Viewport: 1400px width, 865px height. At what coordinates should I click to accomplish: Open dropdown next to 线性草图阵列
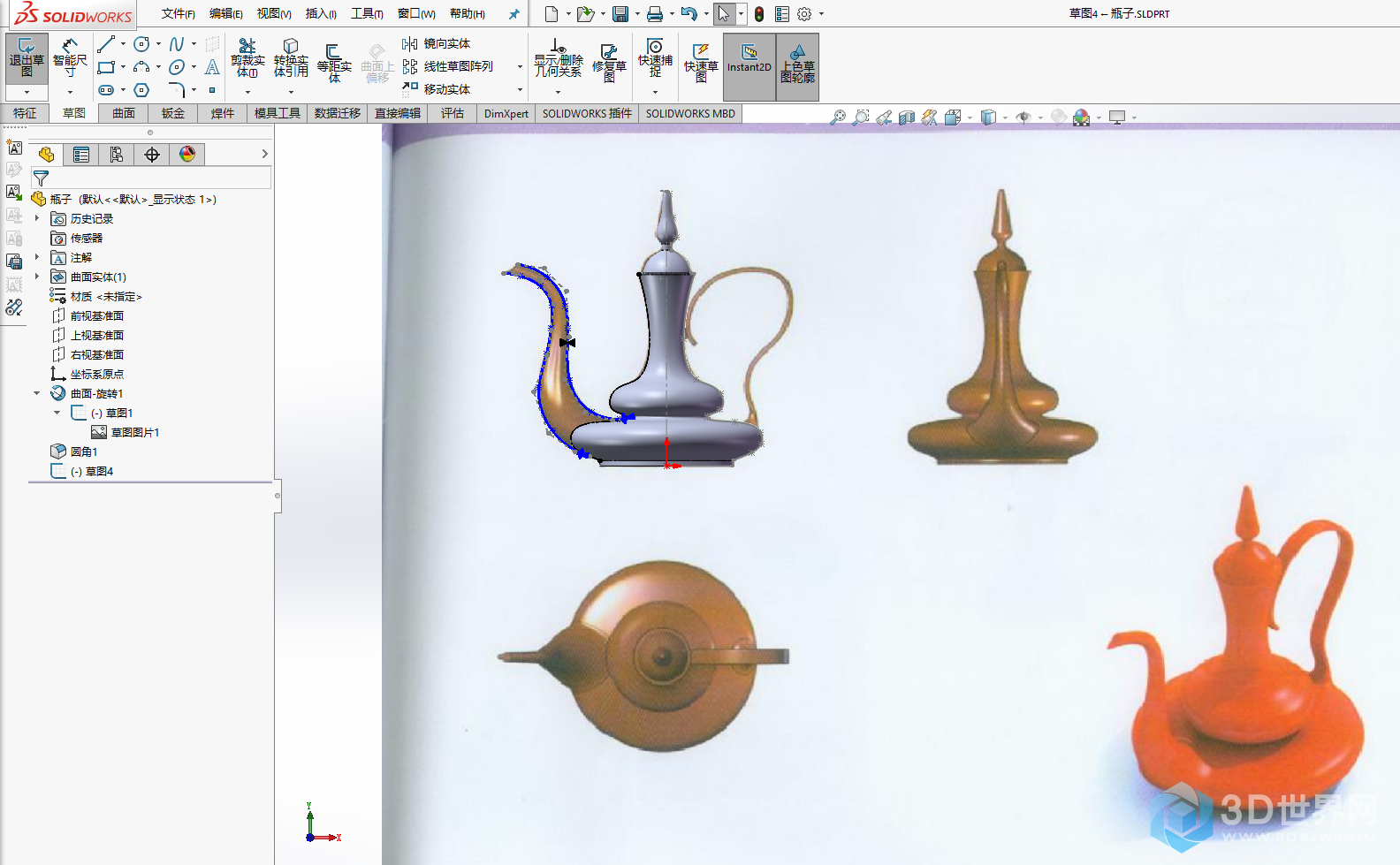[520, 66]
